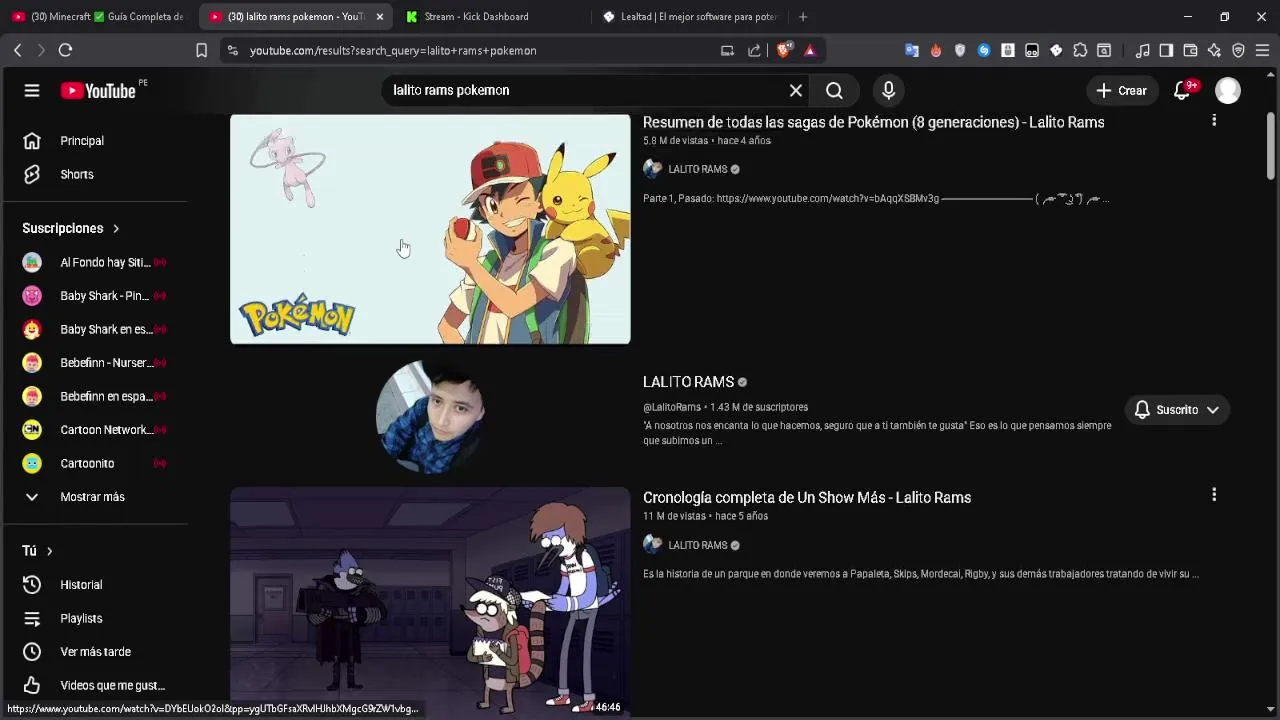Switch to the Minecraft Guía Completa tab
Image resolution: width=1280 pixels, height=720 pixels.
click(98, 16)
